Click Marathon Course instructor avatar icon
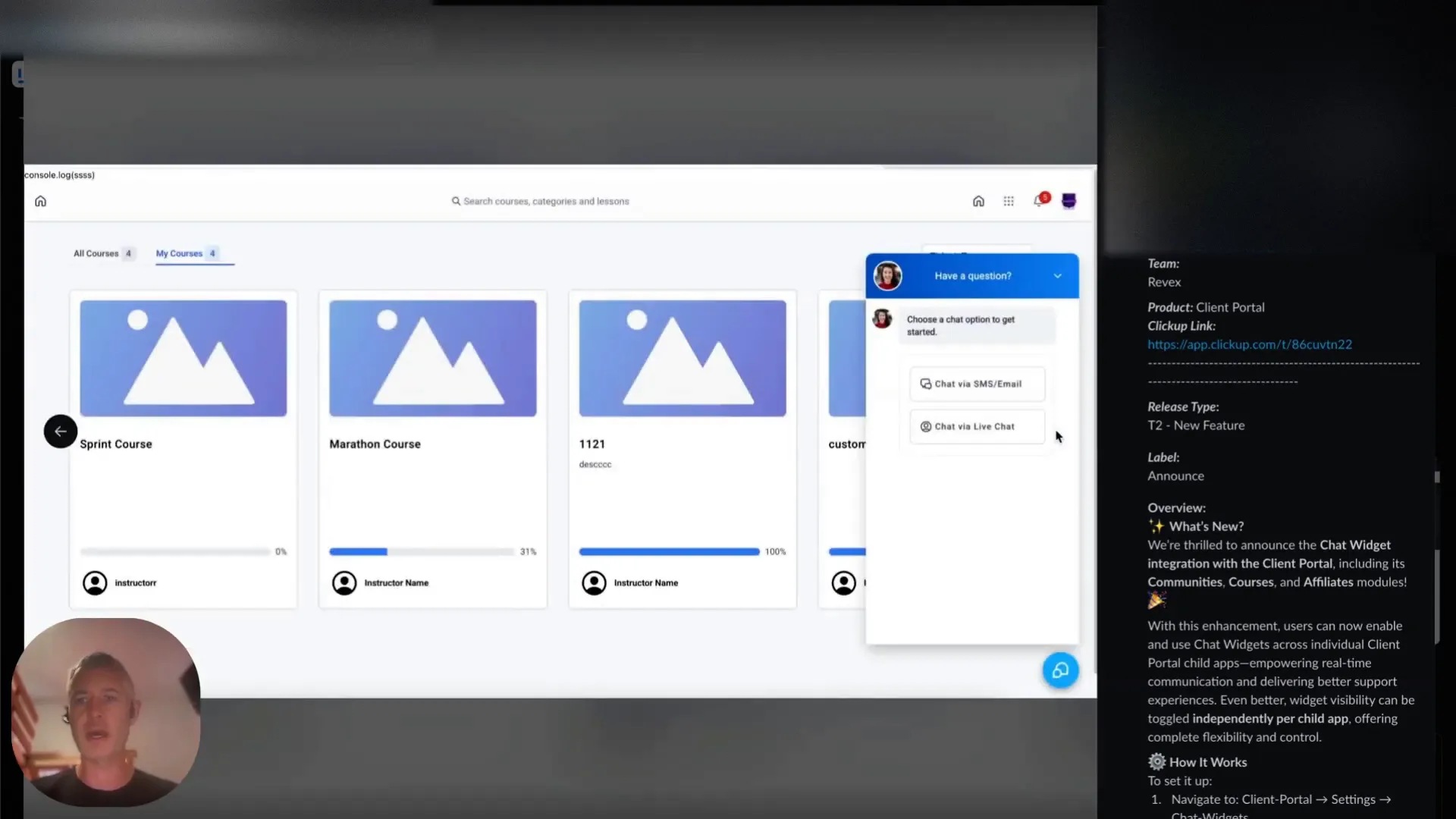 tap(344, 583)
